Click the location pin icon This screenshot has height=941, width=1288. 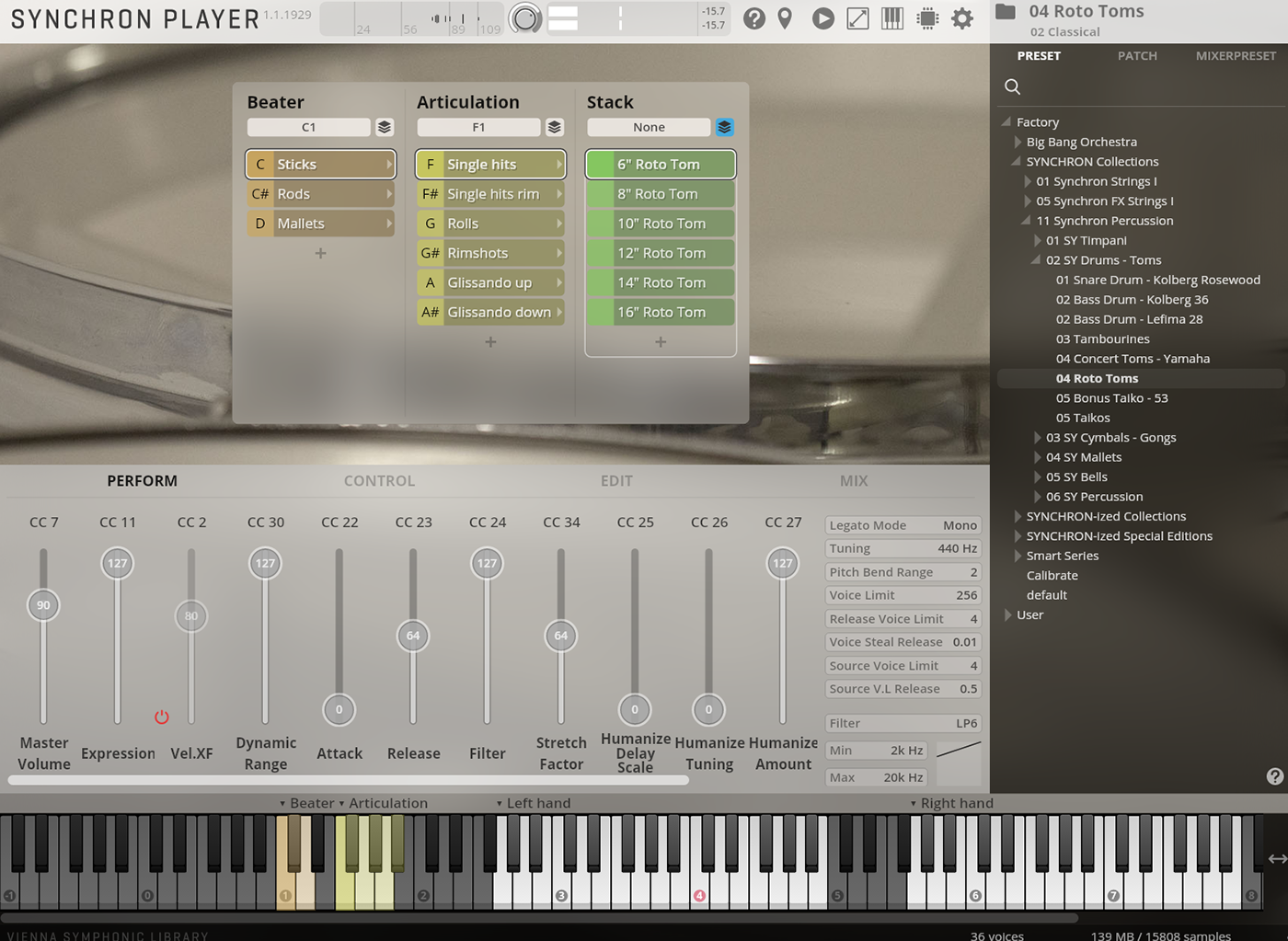785,18
